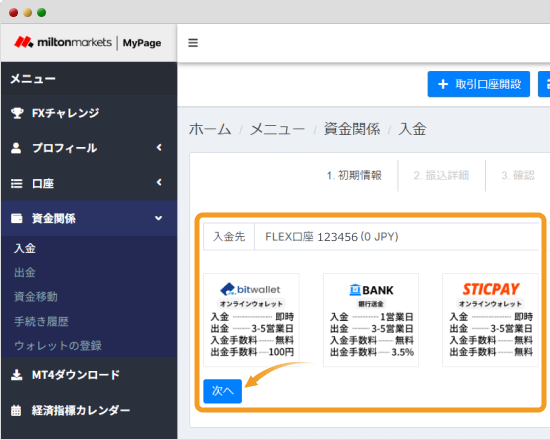
Task: Open 経済指標カレンダー menu item
Action: [89, 410]
